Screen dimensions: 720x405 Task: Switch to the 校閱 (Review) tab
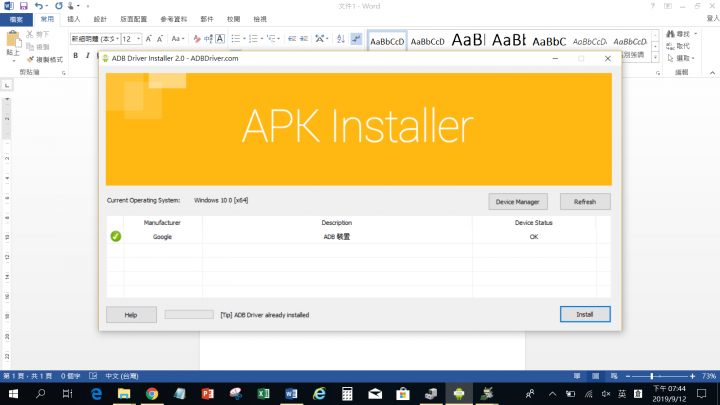click(x=234, y=19)
